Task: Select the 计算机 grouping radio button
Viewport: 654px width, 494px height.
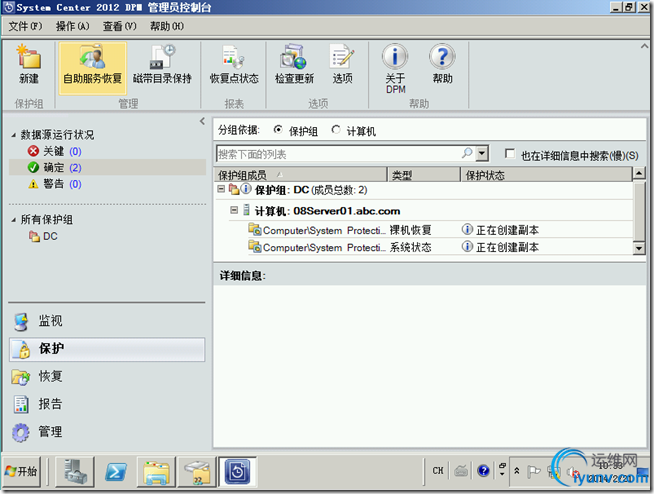Action: pos(336,130)
